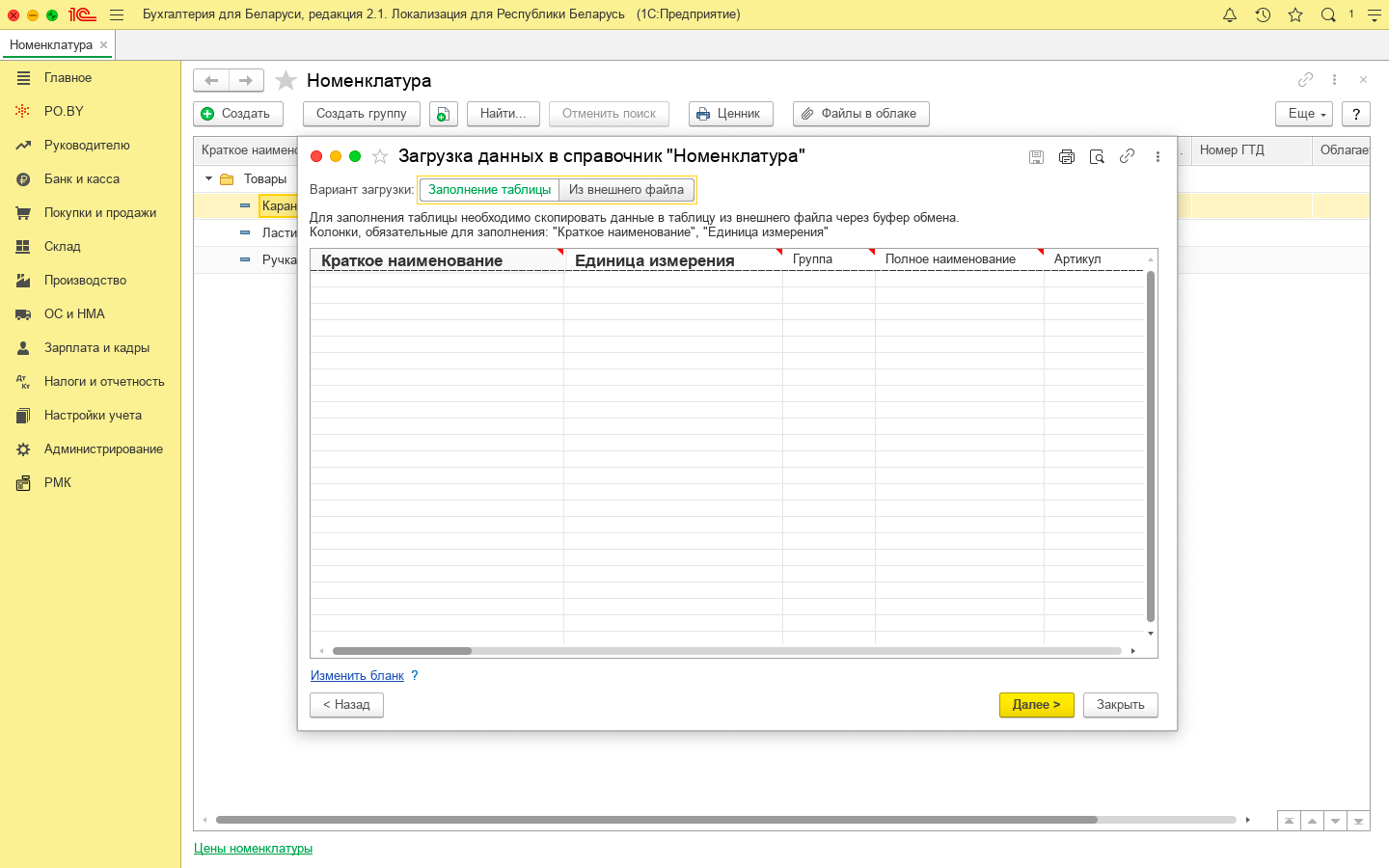Open the dialog's three-dot more options menu
This screenshot has width=1389, height=868.
1157,157
